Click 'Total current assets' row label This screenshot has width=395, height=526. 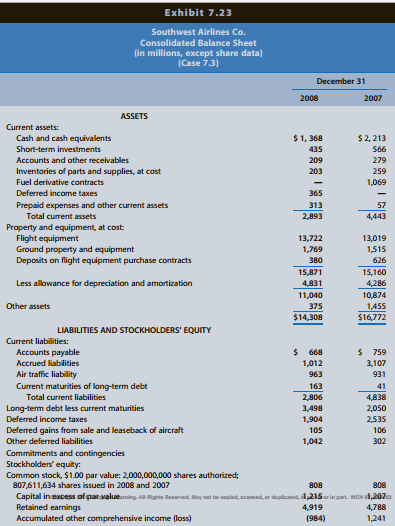[x=61, y=216]
